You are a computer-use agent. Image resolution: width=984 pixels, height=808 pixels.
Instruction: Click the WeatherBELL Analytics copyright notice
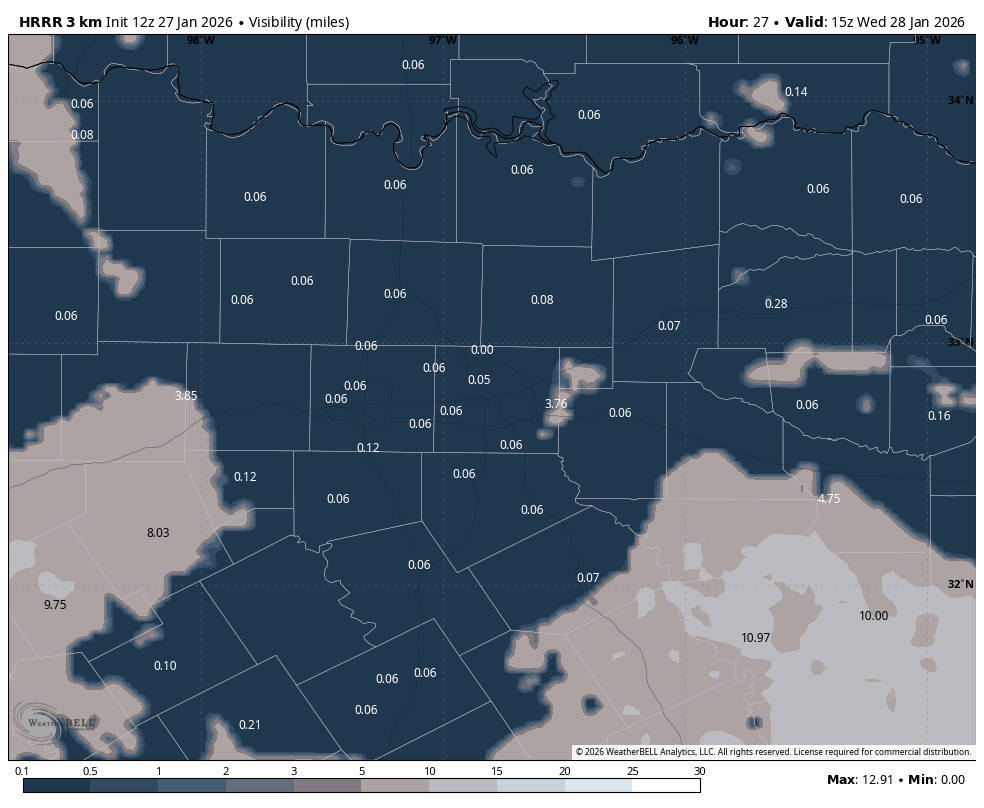[x=773, y=752]
